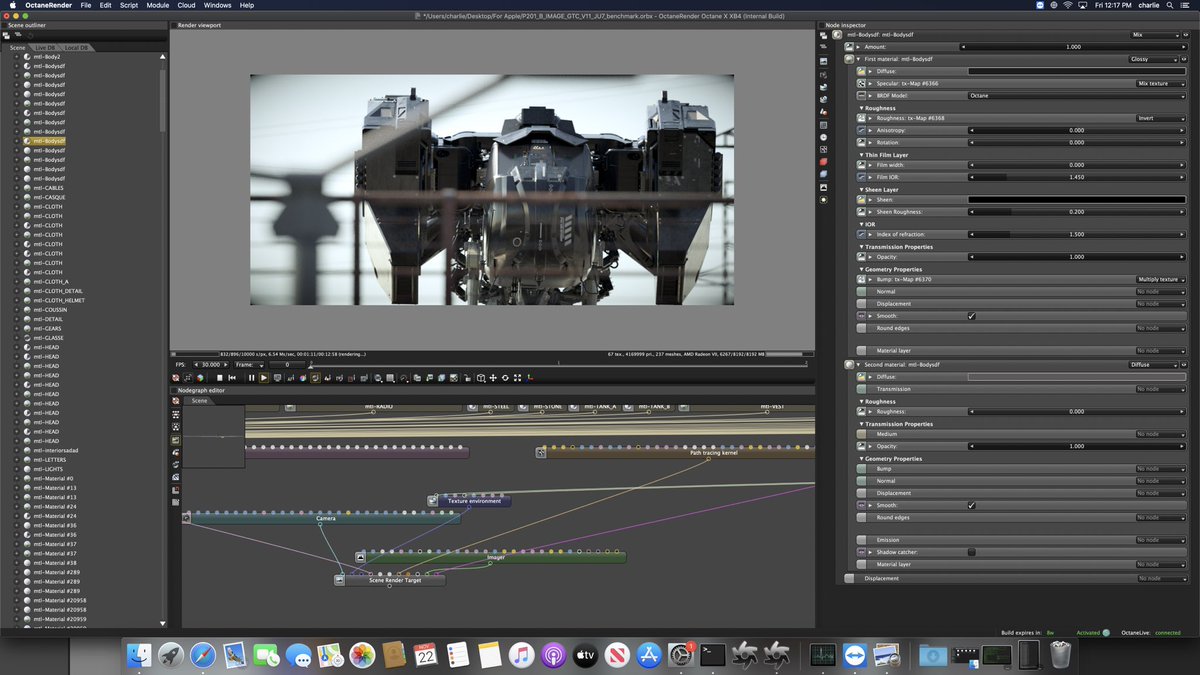Click the First material sphere icon
This screenshot has height=675, width=1200.
[x=849, y=59]
